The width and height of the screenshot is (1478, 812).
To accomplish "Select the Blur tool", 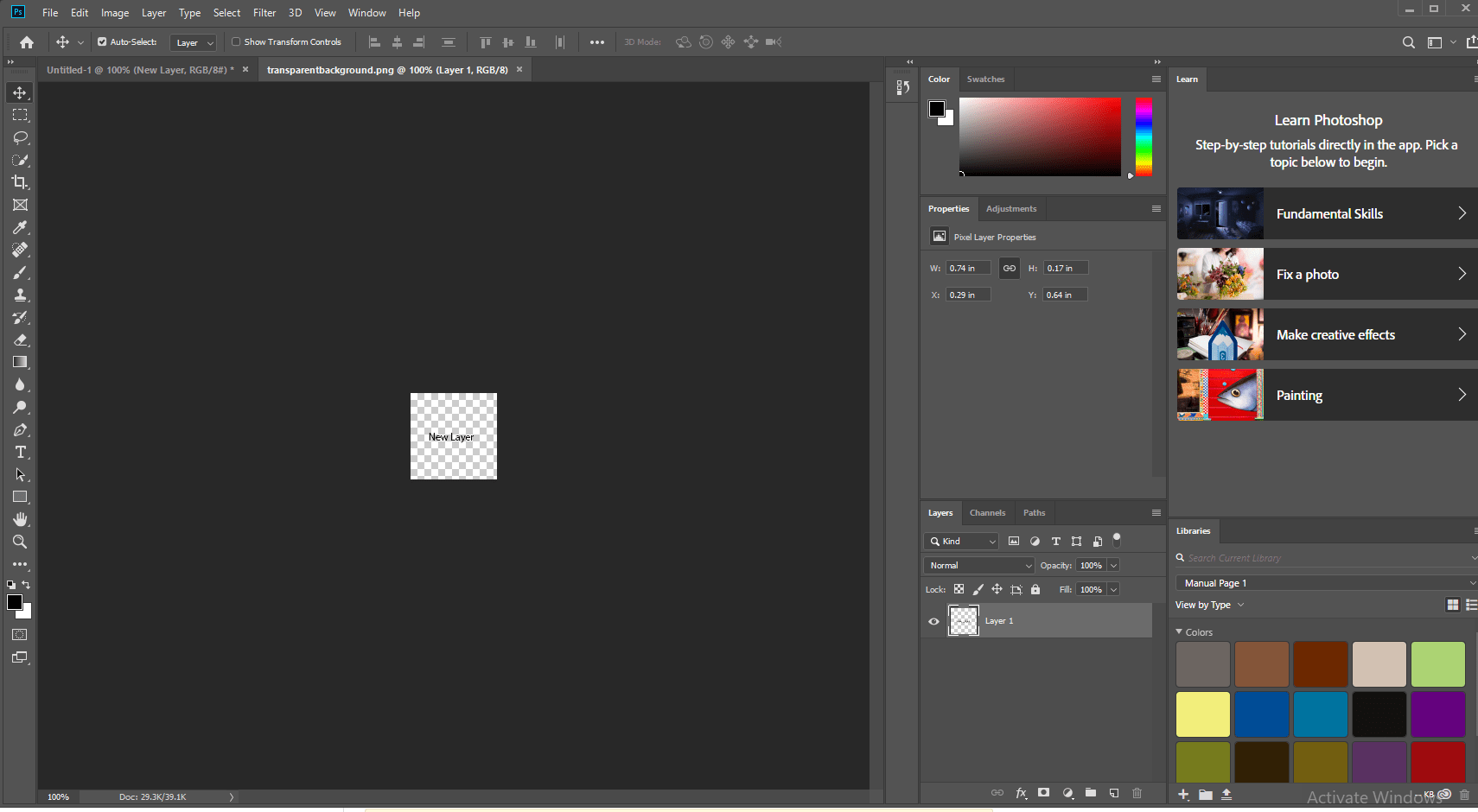I will [x=20, y=384].
